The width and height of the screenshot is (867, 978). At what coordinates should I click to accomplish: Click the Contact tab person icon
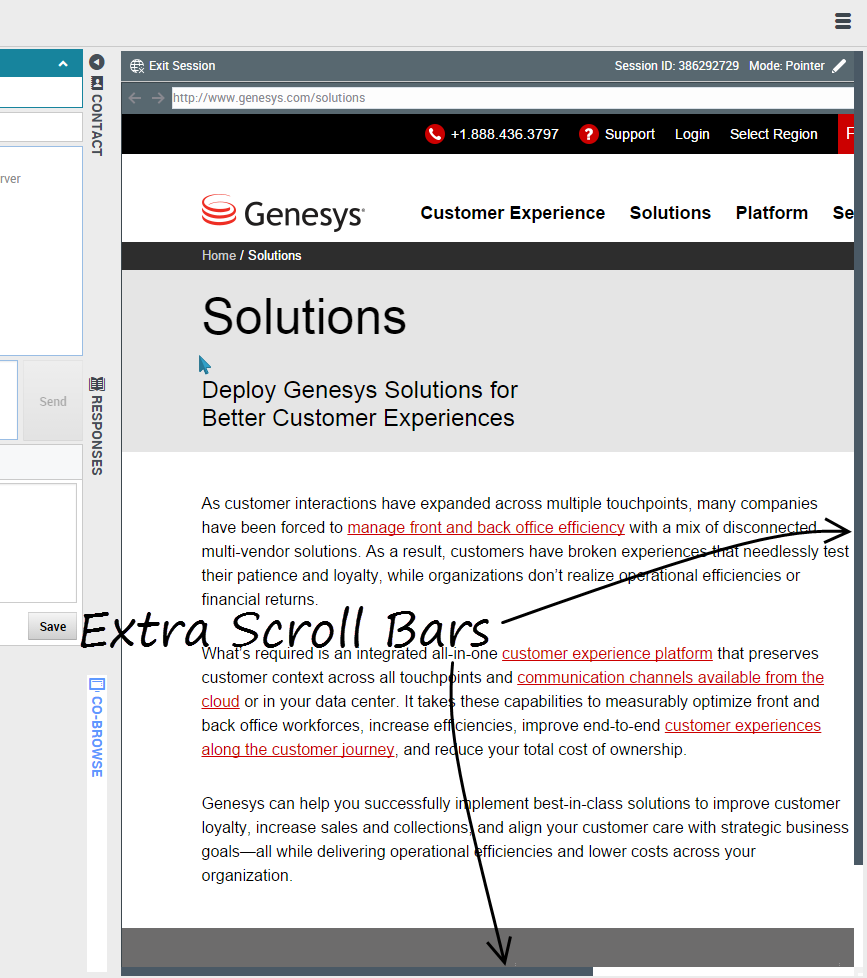[x=97, y=83]
